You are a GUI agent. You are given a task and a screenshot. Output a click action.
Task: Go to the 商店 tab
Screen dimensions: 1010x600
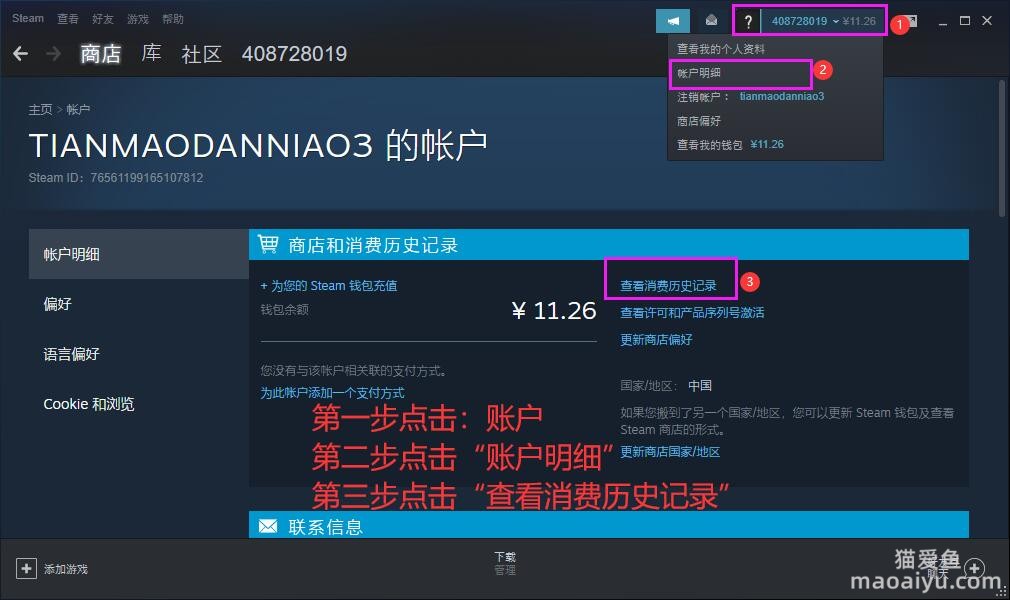click(100, 53)
